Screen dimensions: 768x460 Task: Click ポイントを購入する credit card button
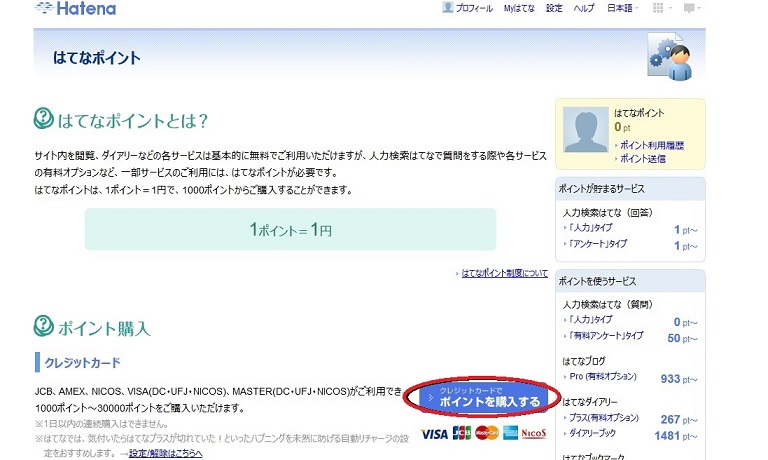pyautogui.click(x=482, y=397)
